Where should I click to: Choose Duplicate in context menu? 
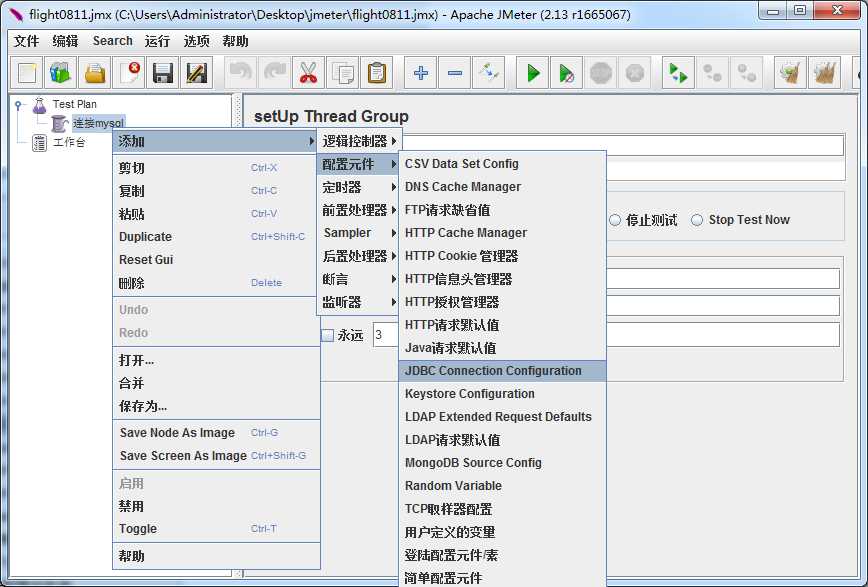point(216,236)
